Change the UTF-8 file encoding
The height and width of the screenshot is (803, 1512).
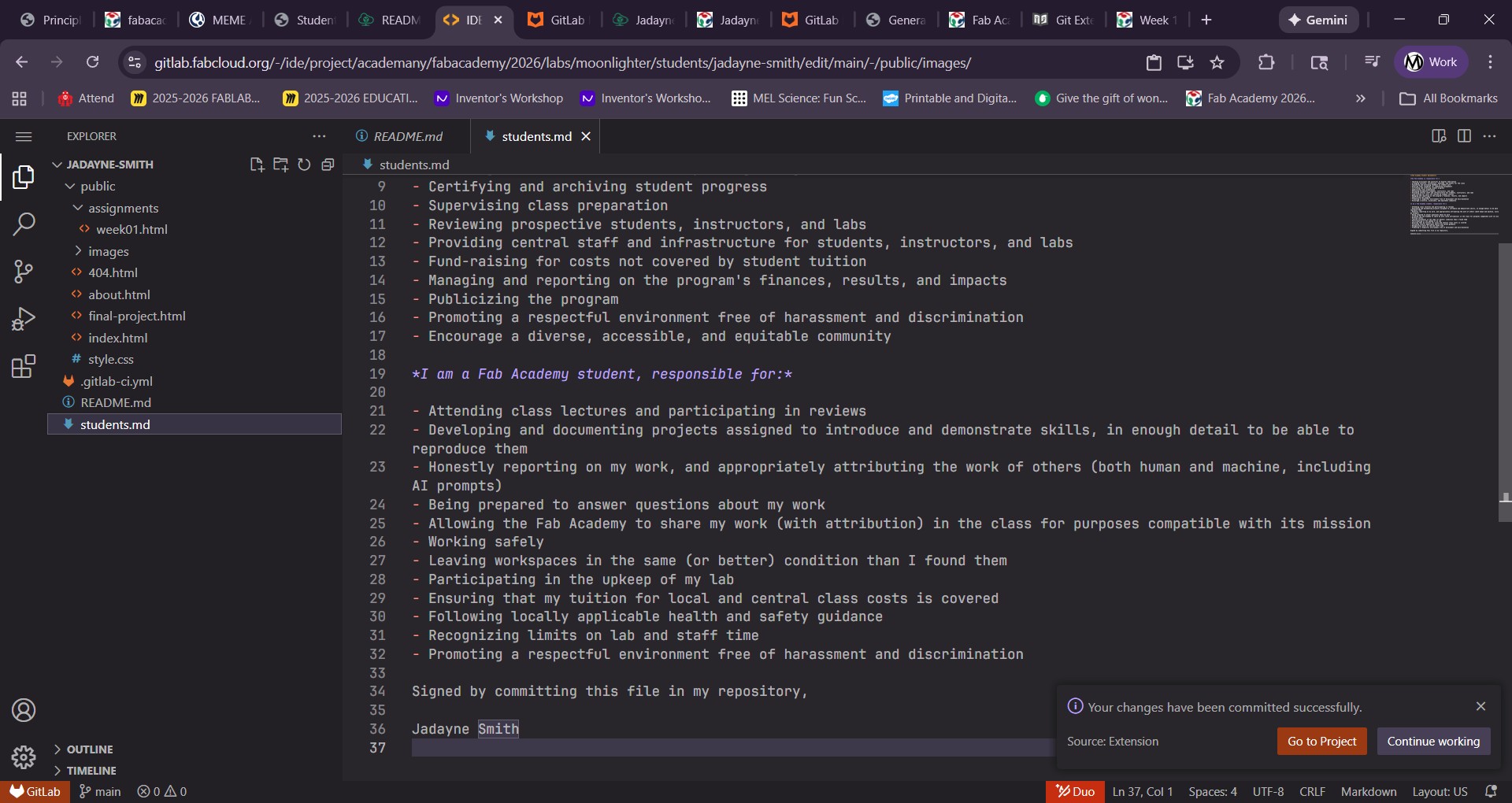pyautogui.click(x=1268, y=791)
